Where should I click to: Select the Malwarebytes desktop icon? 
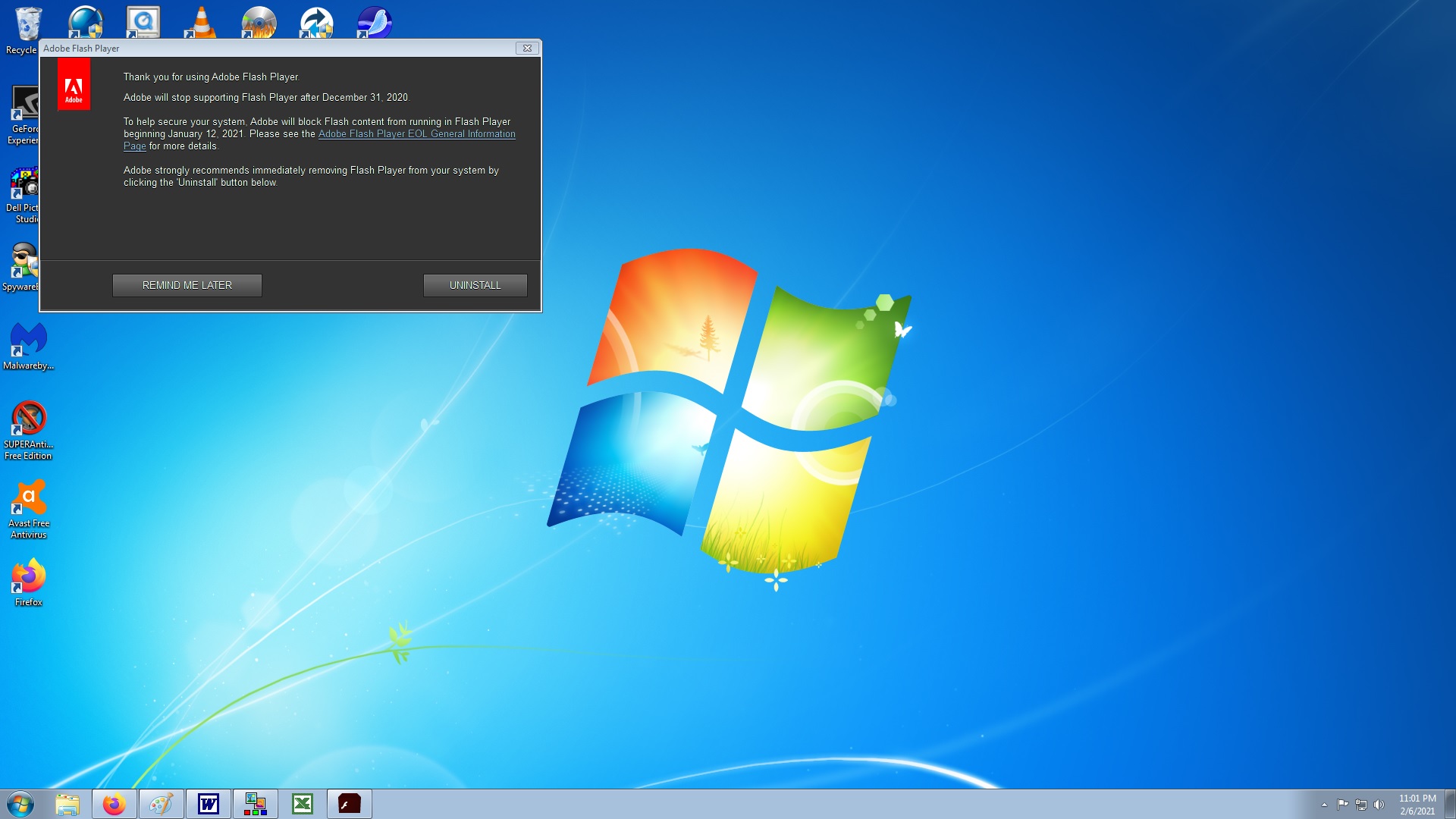tap(29, 347)
